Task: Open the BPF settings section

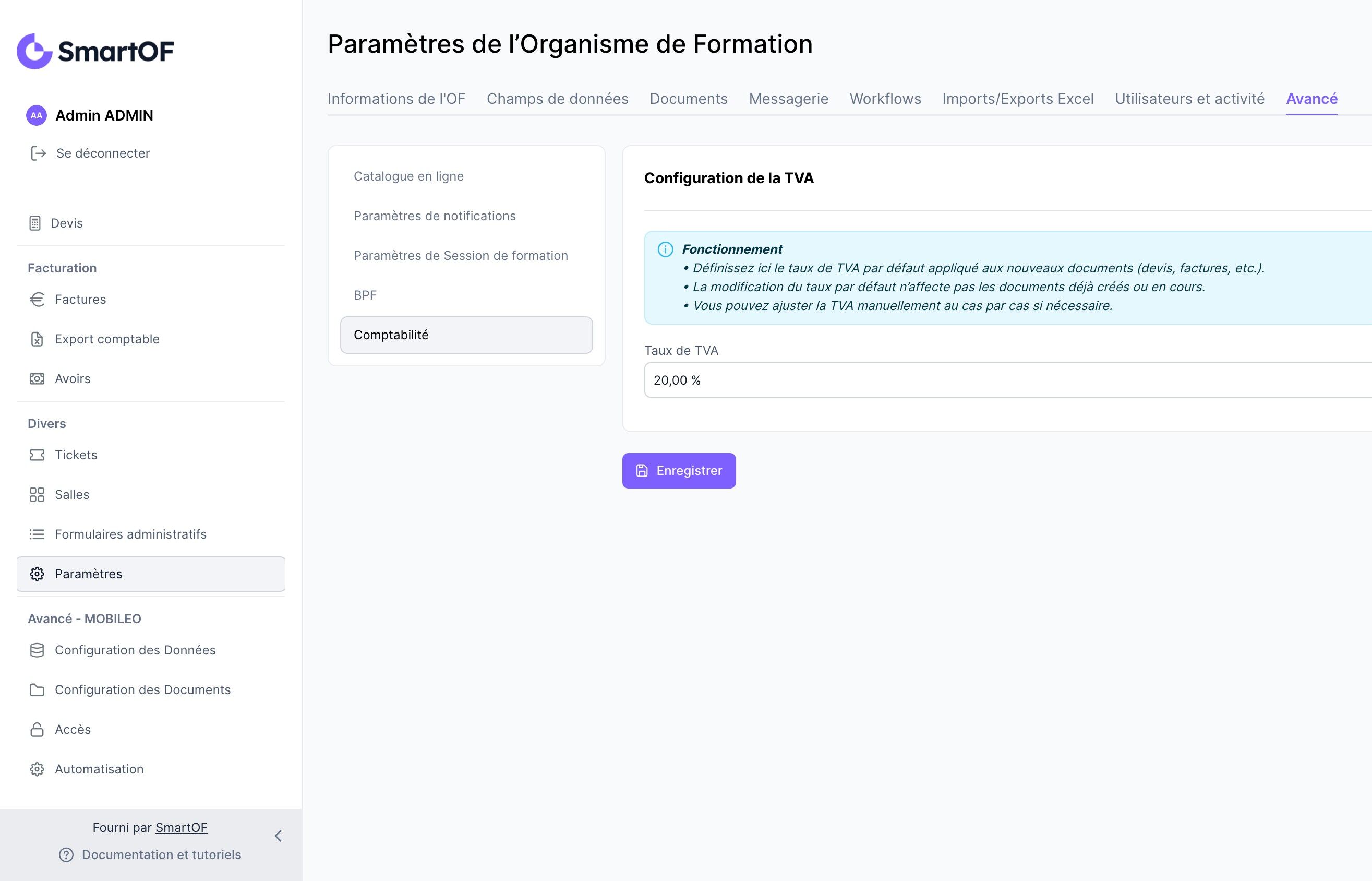Action: tap(365, 295)
